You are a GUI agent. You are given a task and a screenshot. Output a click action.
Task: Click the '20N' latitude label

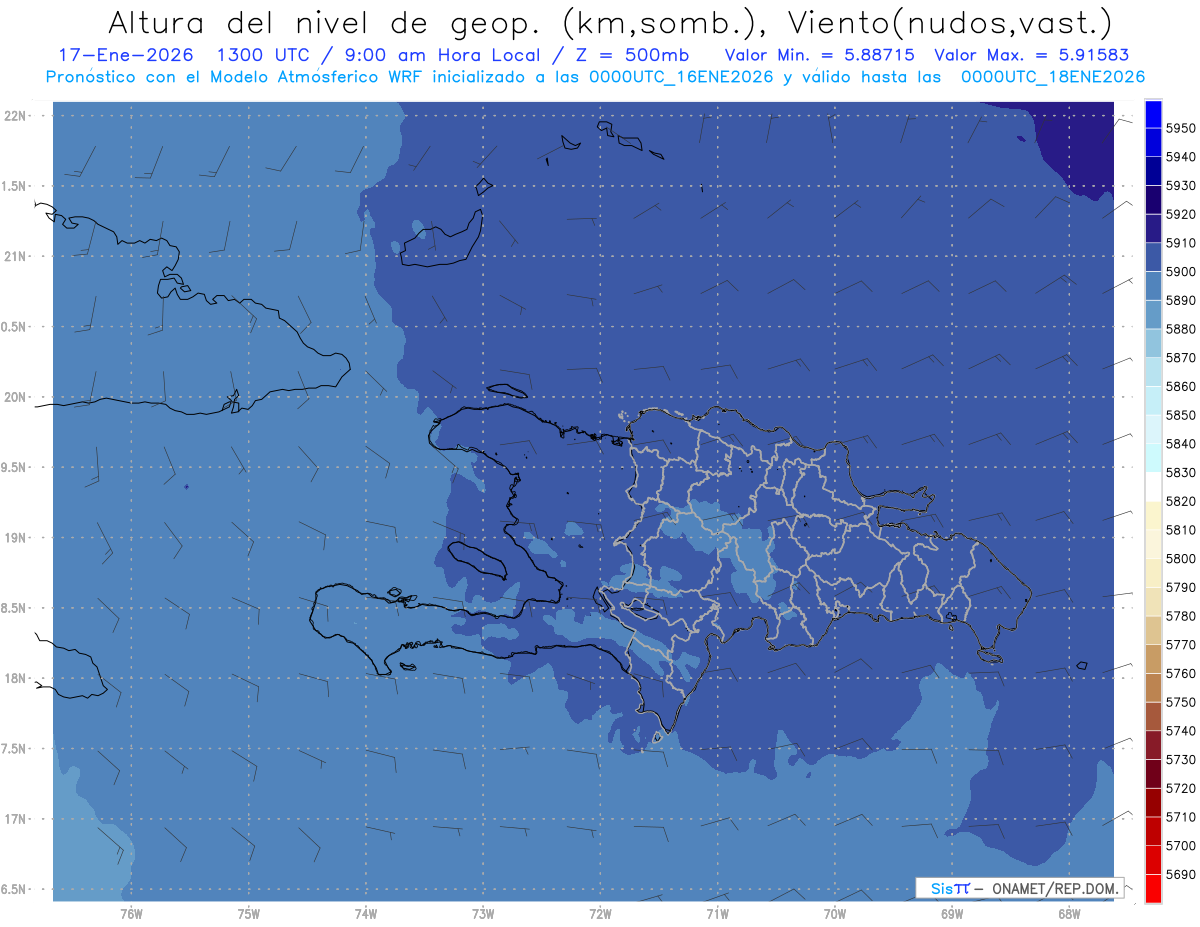click(15, 397)
